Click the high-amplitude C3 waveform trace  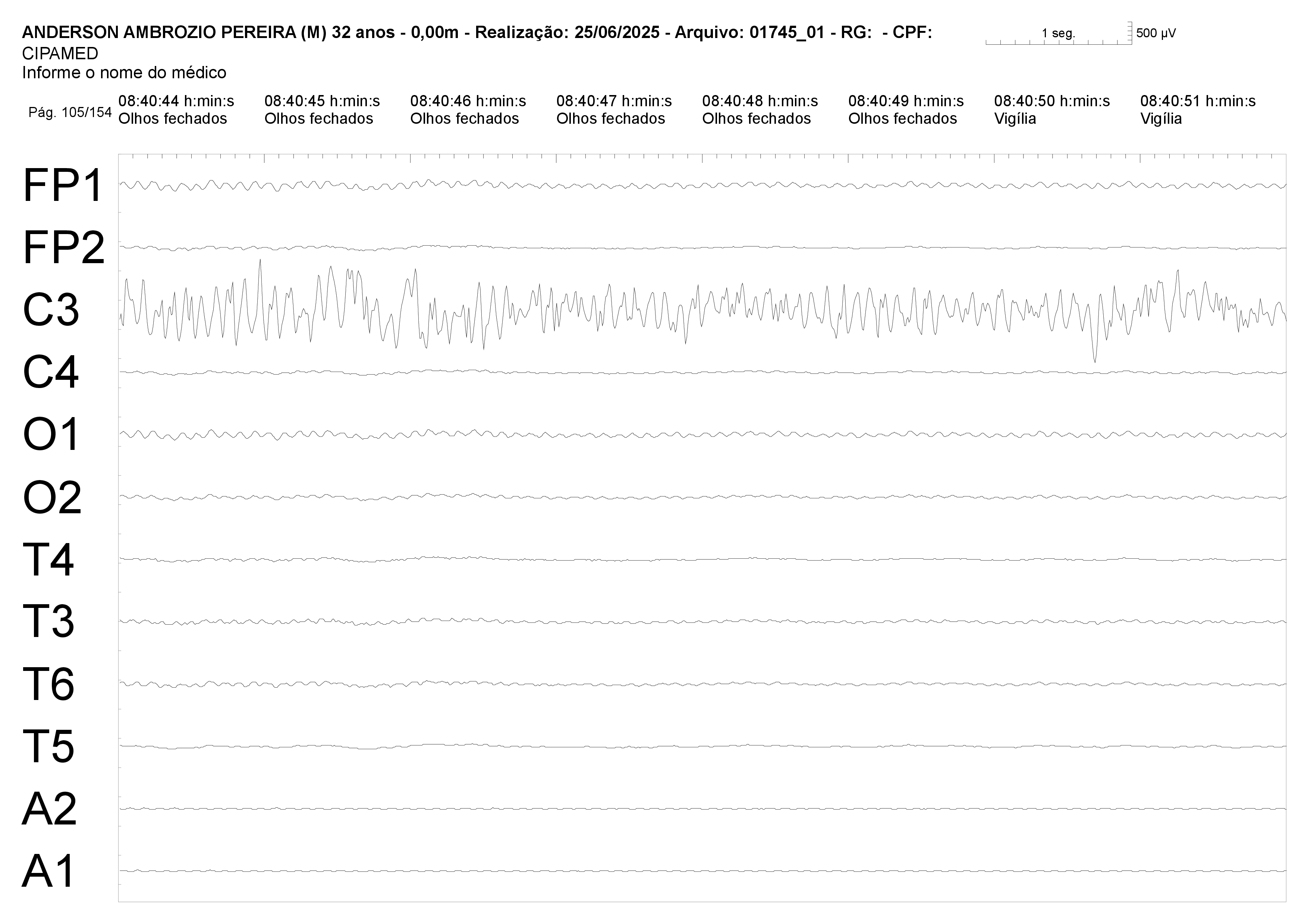pyautogui.click(x=702, y=310)
